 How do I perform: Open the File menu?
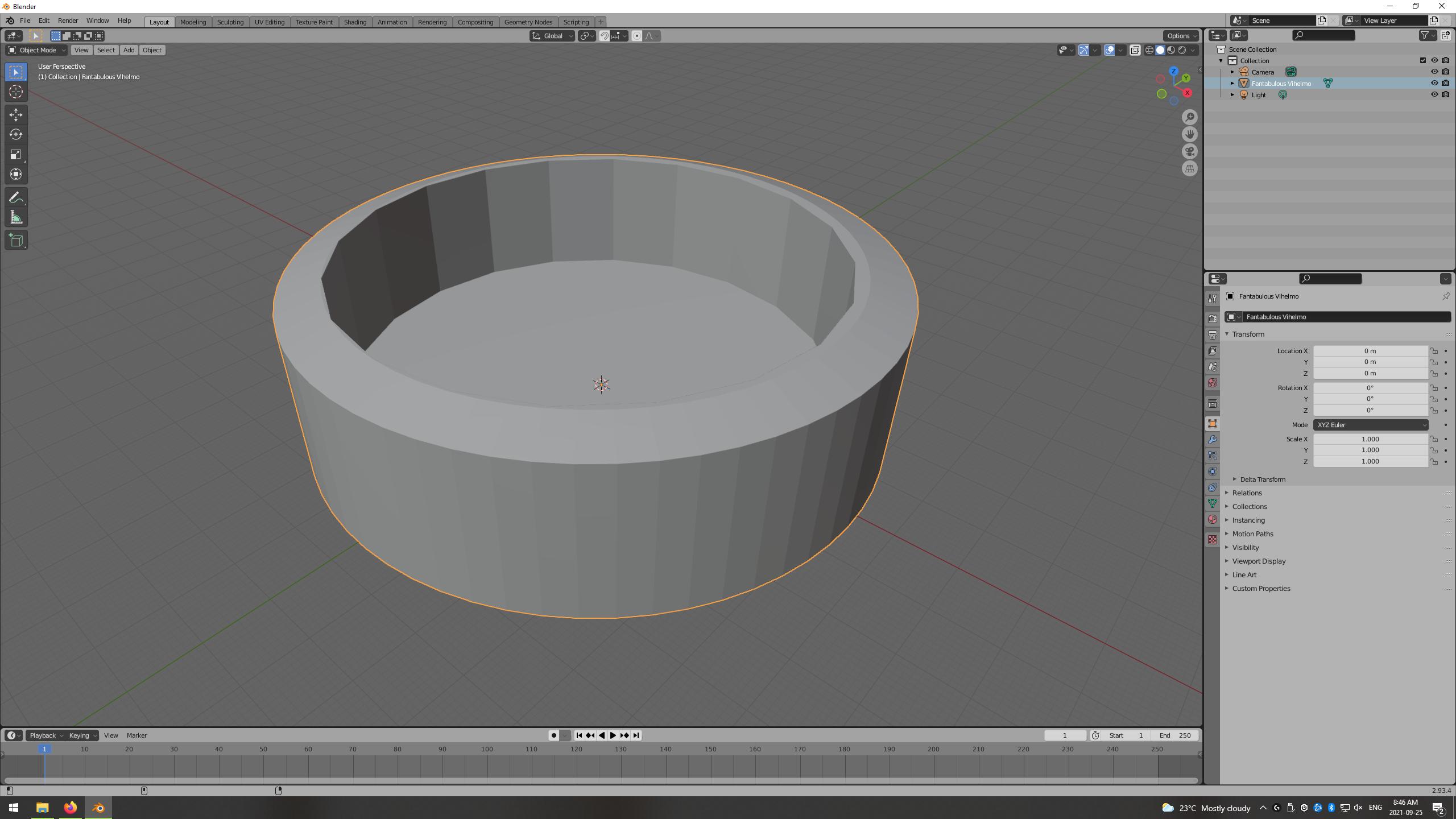(x=25, y=20)
